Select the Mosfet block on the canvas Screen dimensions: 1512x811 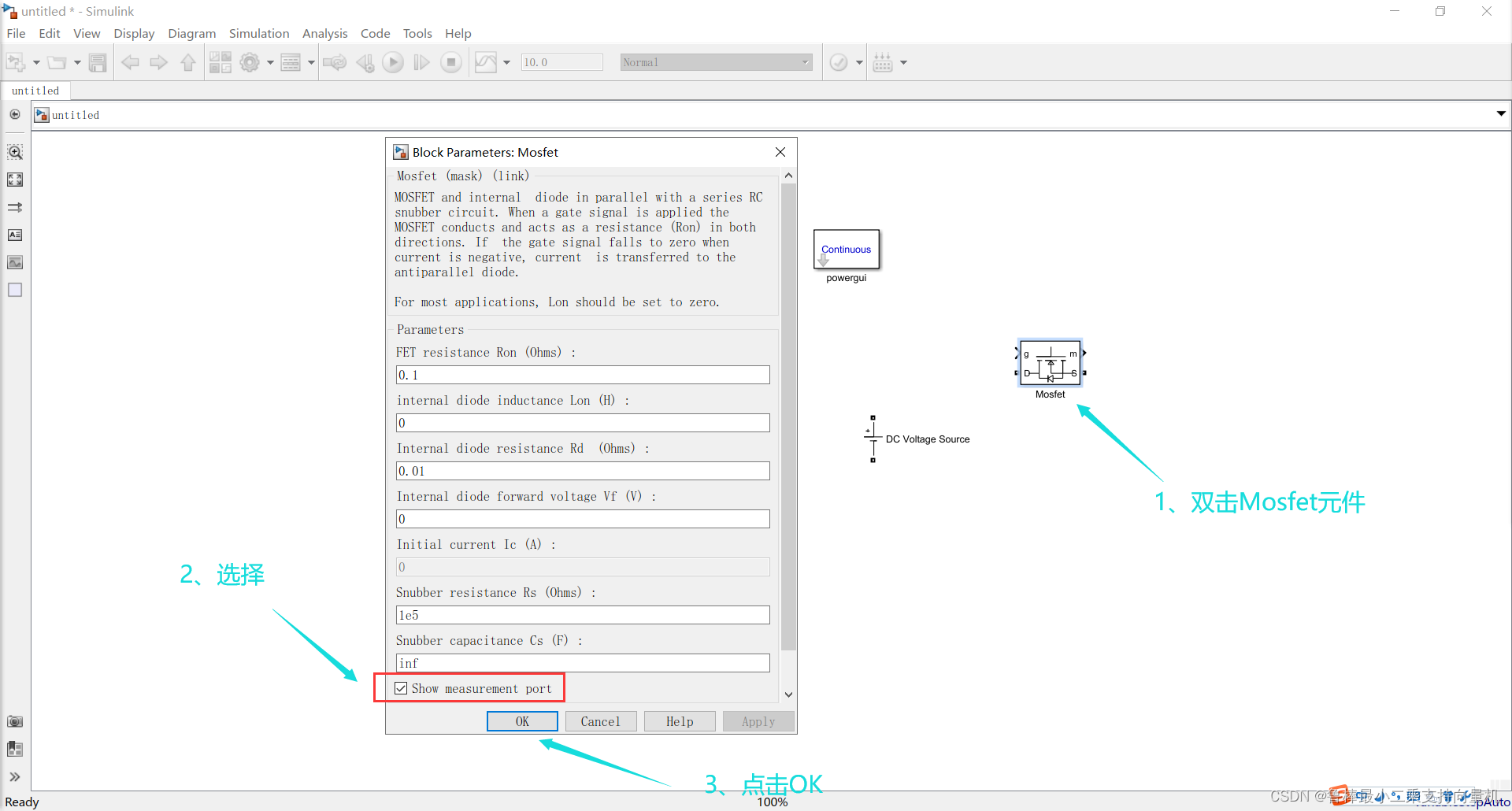pyautogui.click(x=1051, y=363)
